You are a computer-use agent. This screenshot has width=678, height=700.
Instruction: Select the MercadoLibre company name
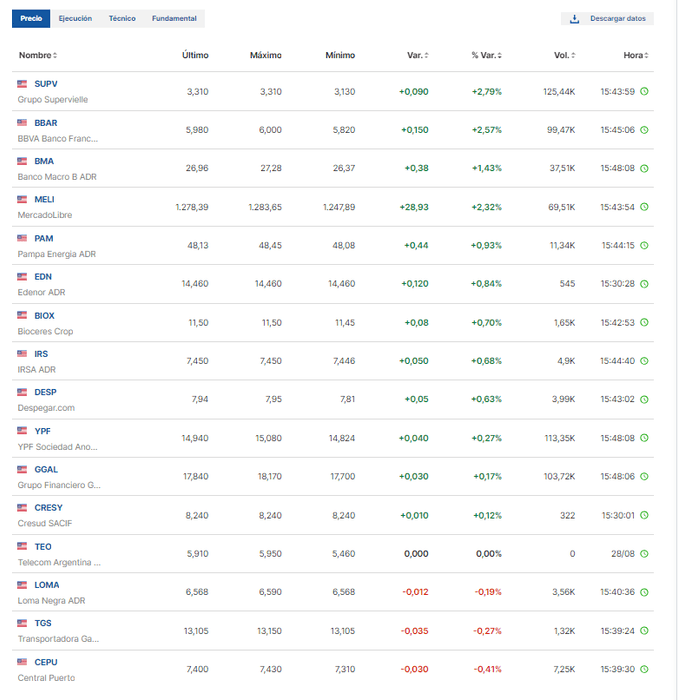pos(45,215)
